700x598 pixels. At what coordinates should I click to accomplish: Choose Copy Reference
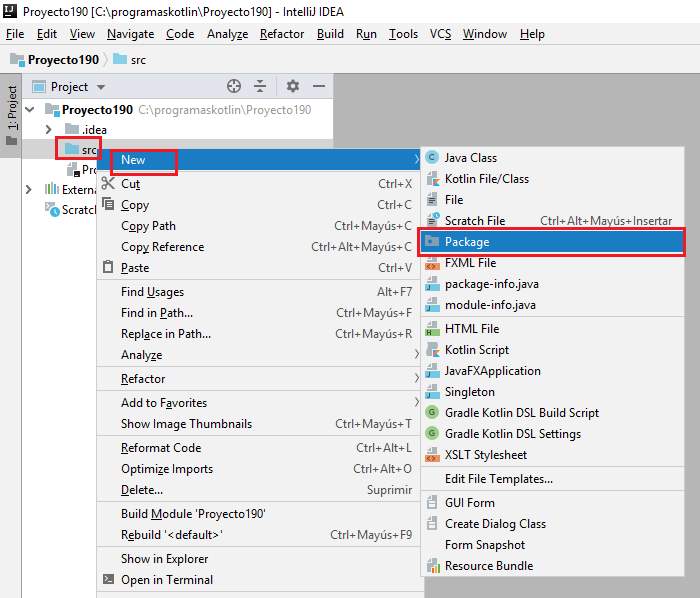258,247
